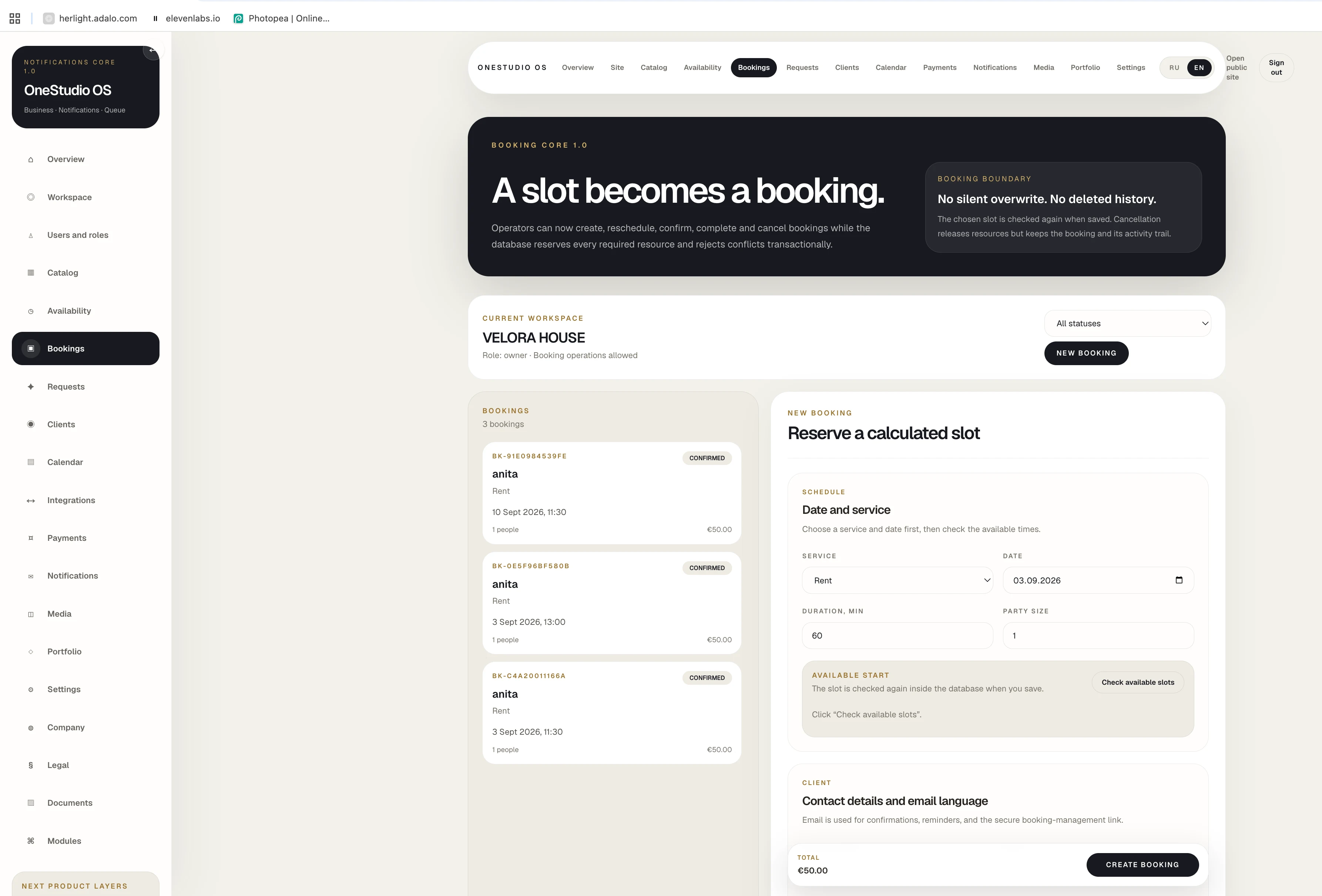The width and height of the screenshot is (1322, 896).
Task: Collapse sidebar with the arrow button
Action: click(152, 50)
